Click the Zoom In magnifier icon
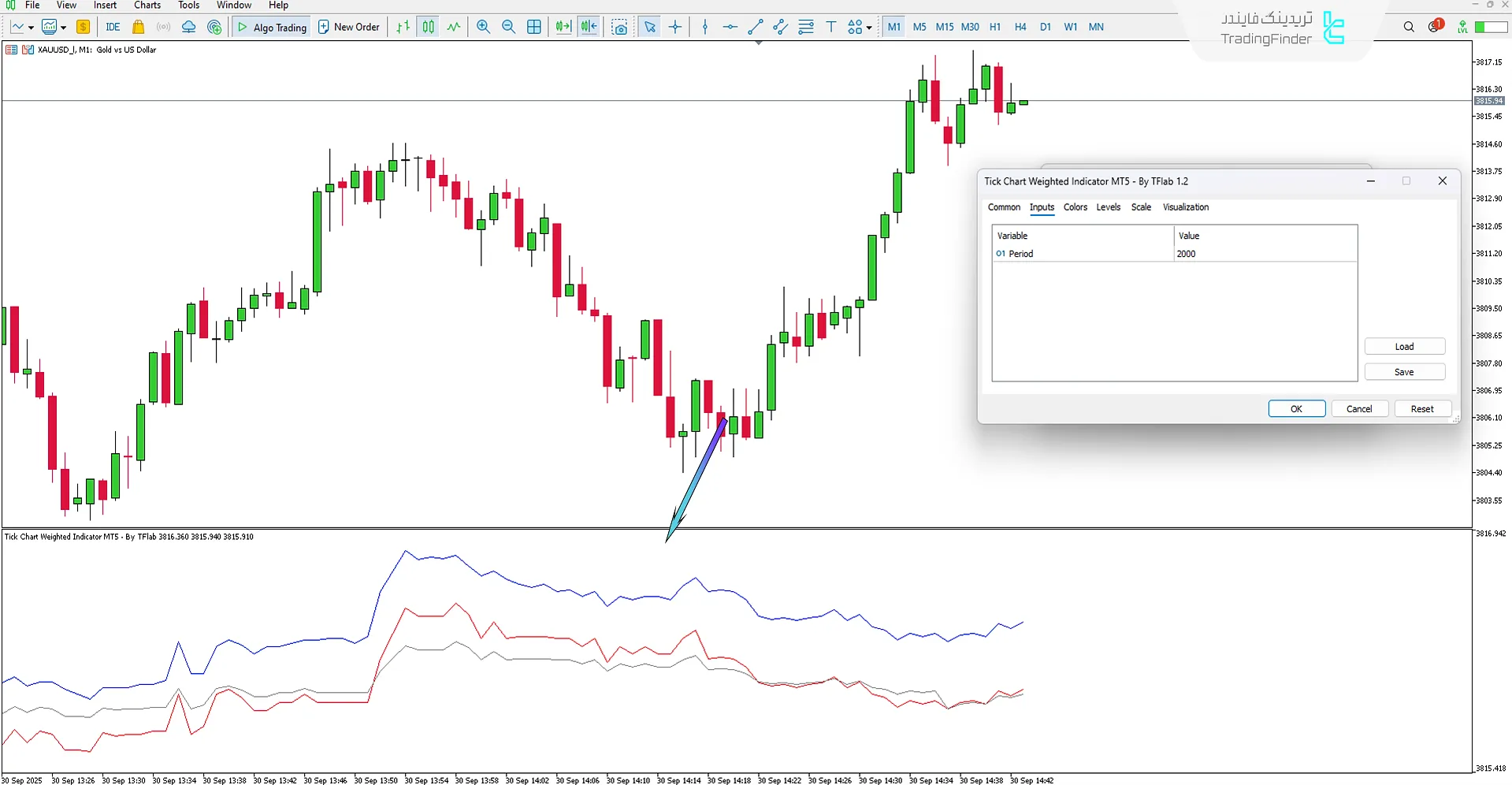 coord(483,26)
